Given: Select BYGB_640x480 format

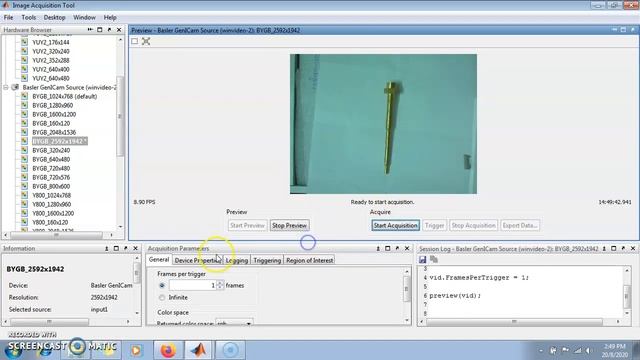Looking at the screenshot, I should (x=51, y=159).
